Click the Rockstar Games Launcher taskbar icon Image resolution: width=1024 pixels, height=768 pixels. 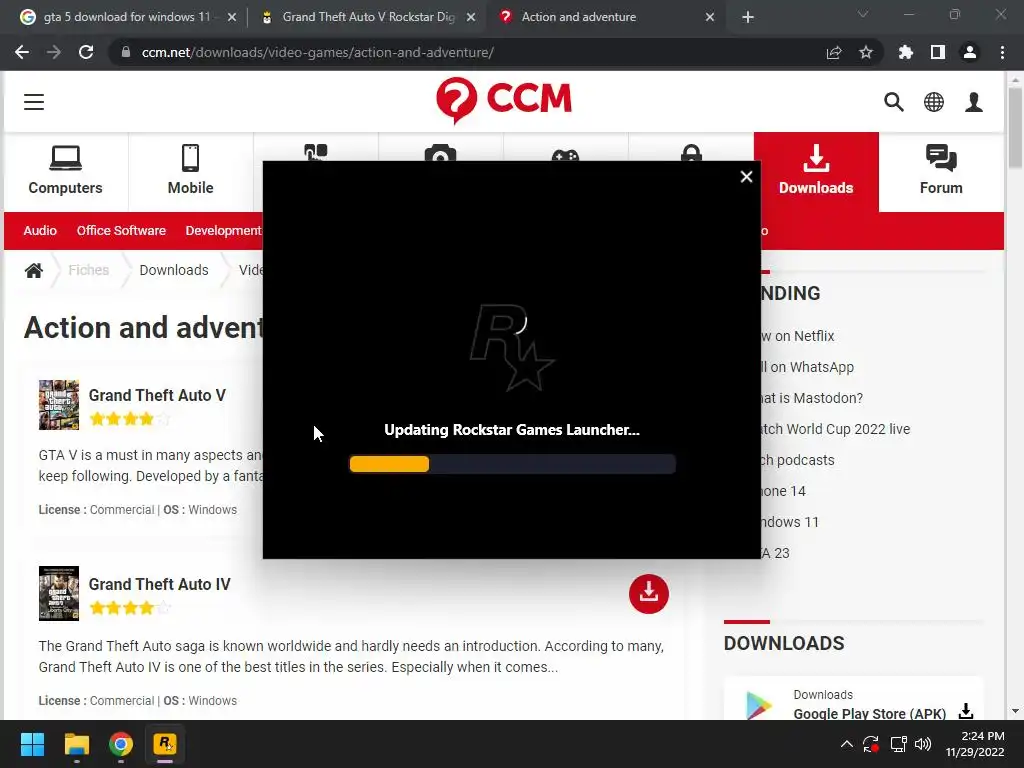click(x=165, y=744)
